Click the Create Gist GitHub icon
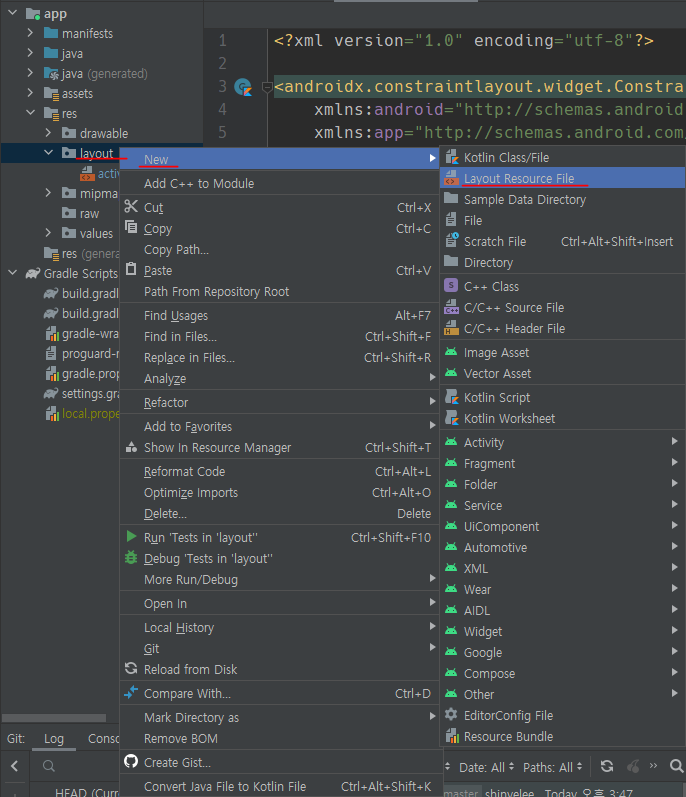Viewport: 686px width, 797px height. [x=131, y=762]
